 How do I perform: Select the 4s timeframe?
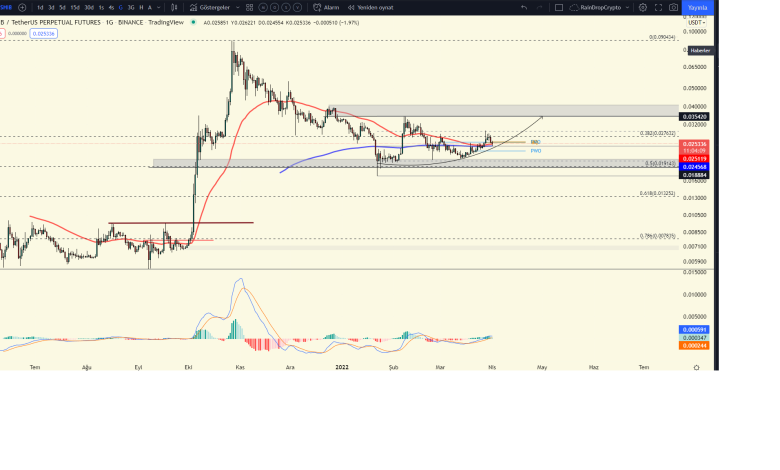pos(111,7)
